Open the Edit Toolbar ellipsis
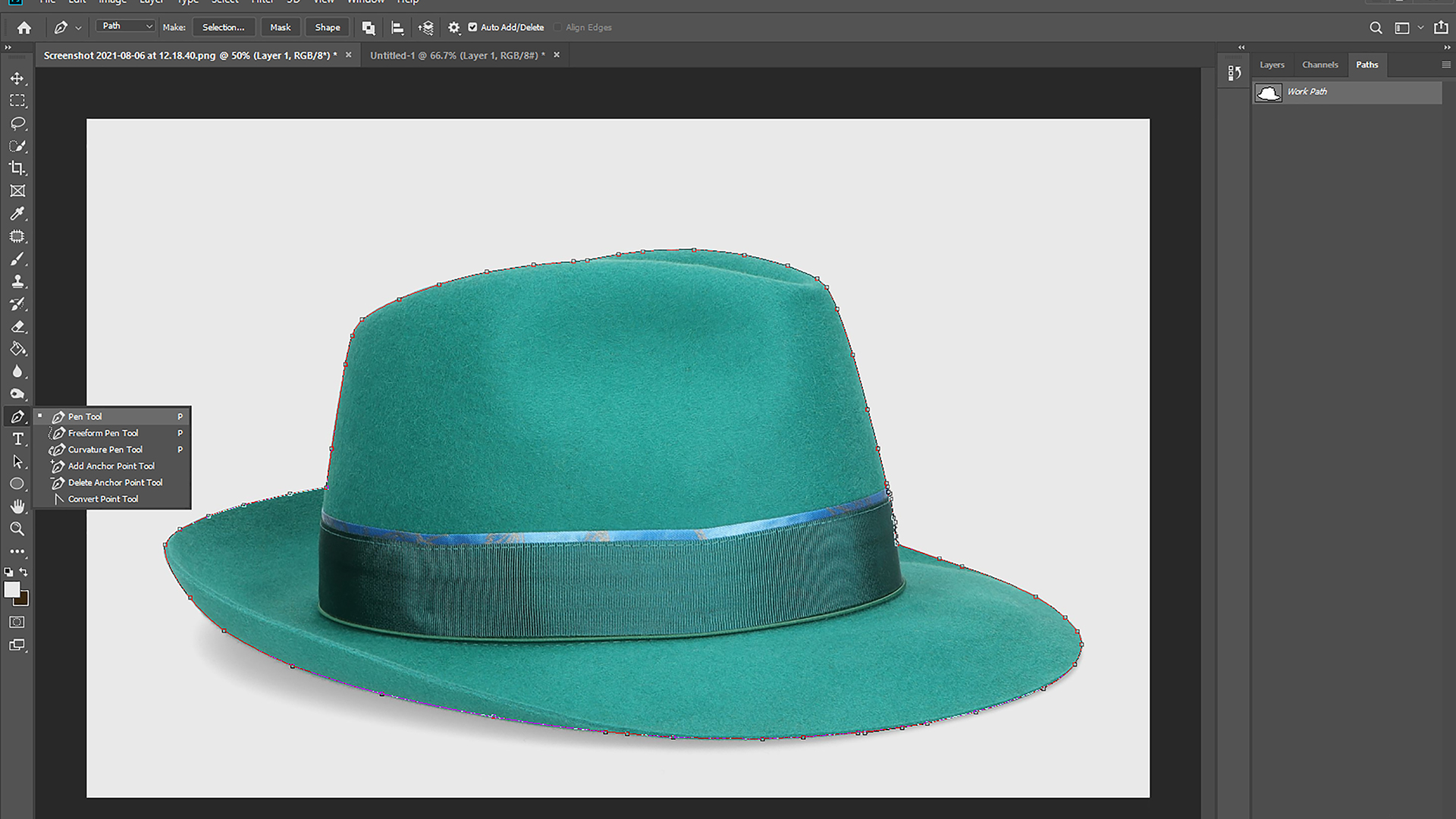The image size is (1456, 819). click(x=17, y=552)
